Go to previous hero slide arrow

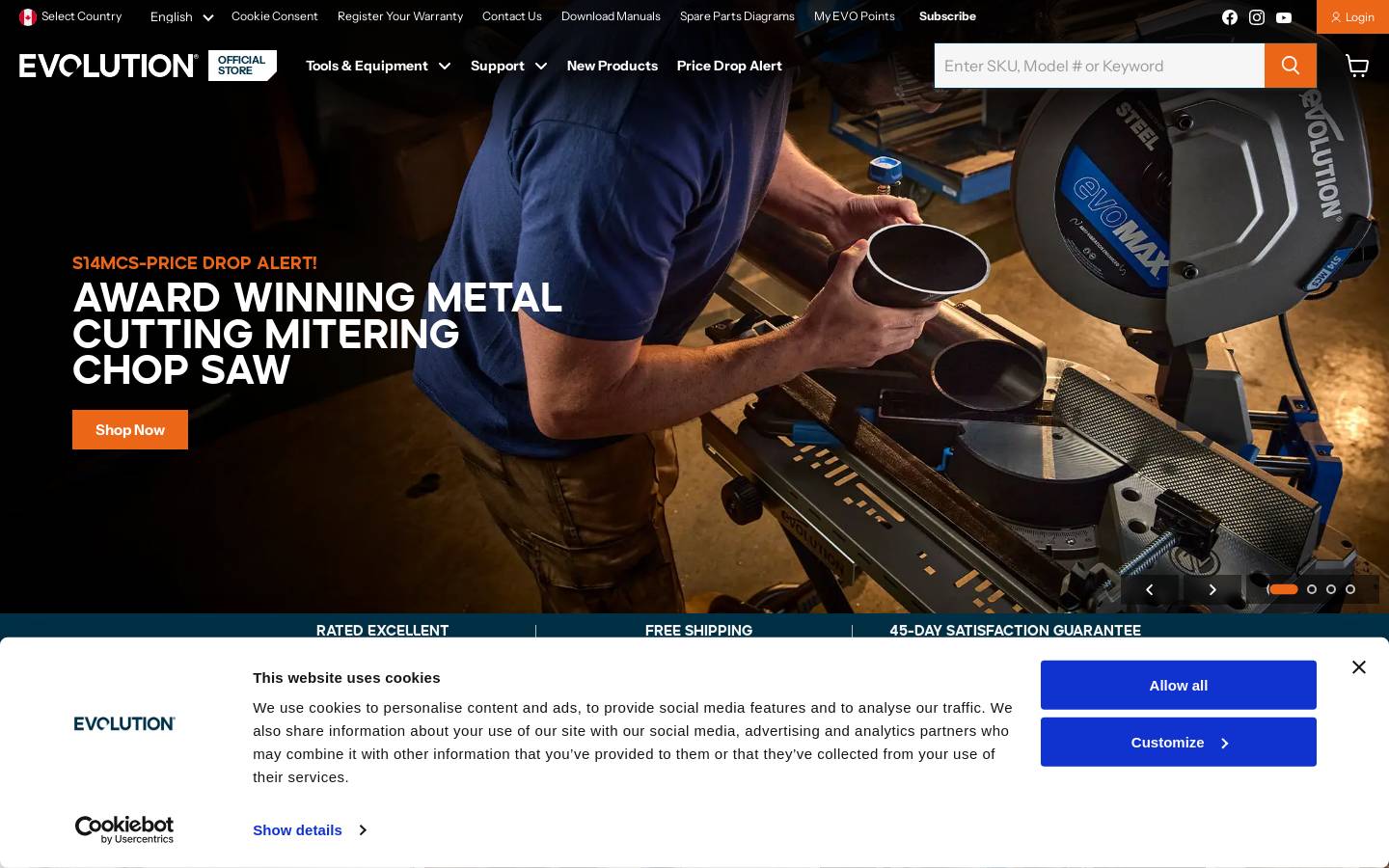1150,589
